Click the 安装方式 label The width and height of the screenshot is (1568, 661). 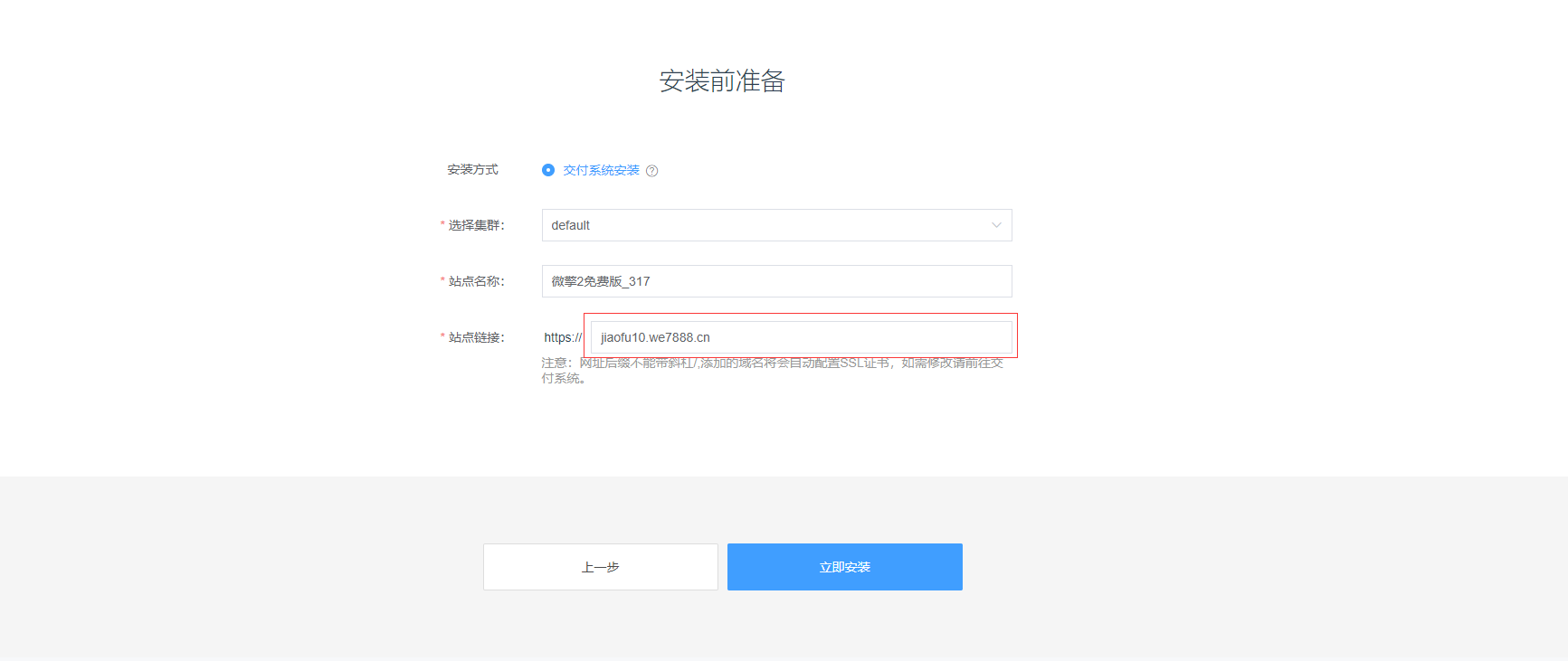[472, 169]
